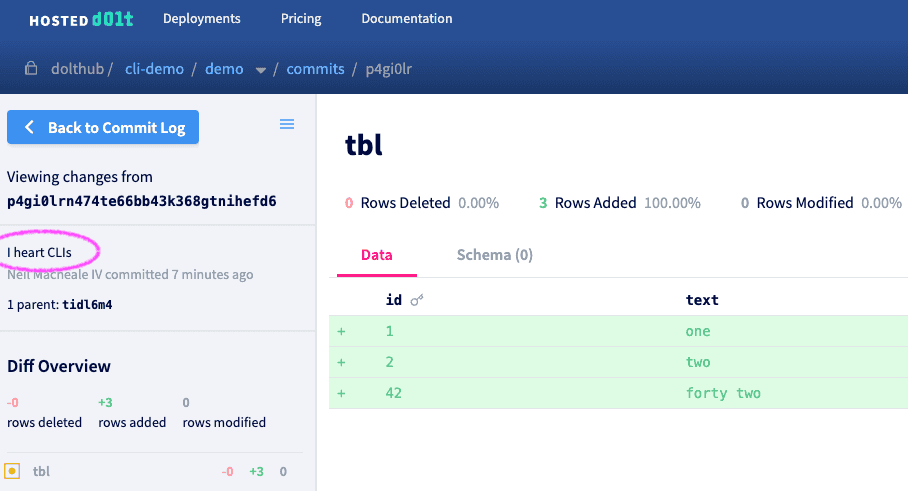Open the Pricing page
This screenshot has width=908, height=491.
click(x=301, y=19)
